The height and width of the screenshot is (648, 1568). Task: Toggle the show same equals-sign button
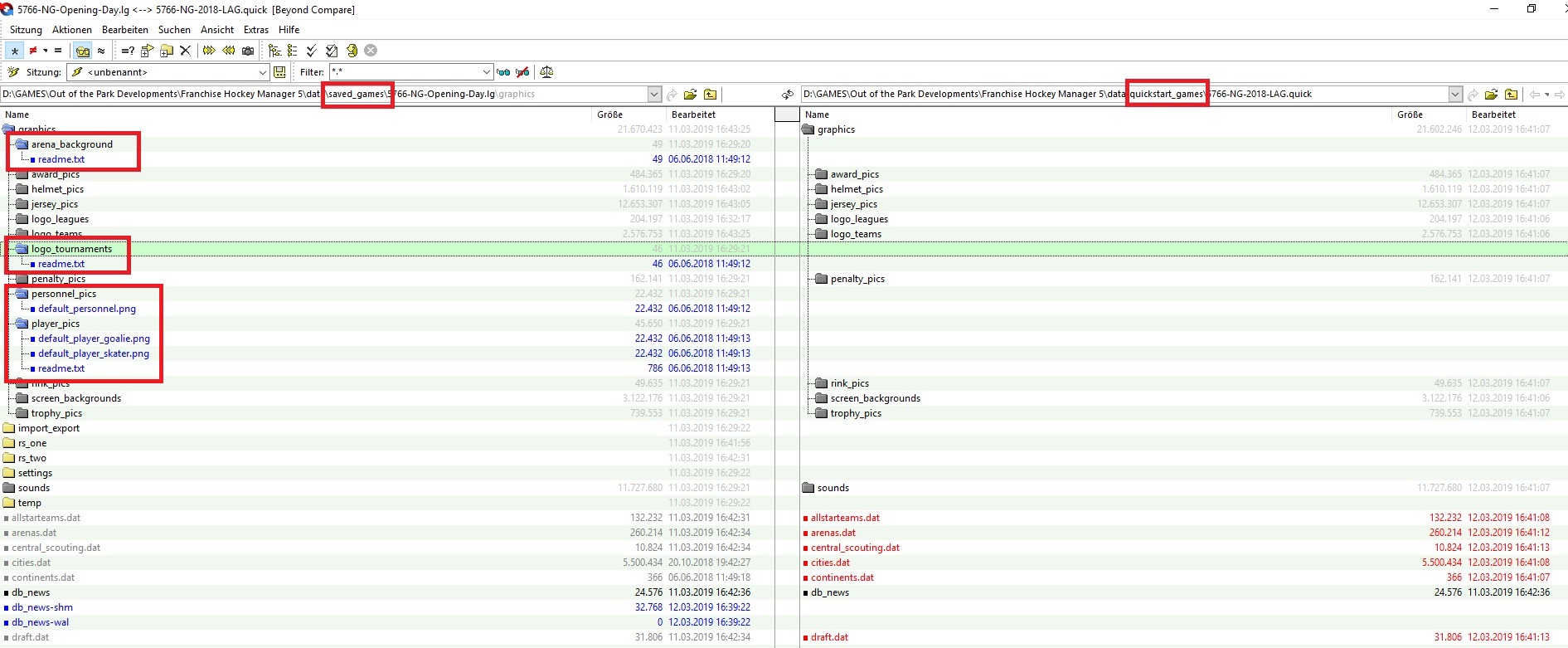coord(58,51)
